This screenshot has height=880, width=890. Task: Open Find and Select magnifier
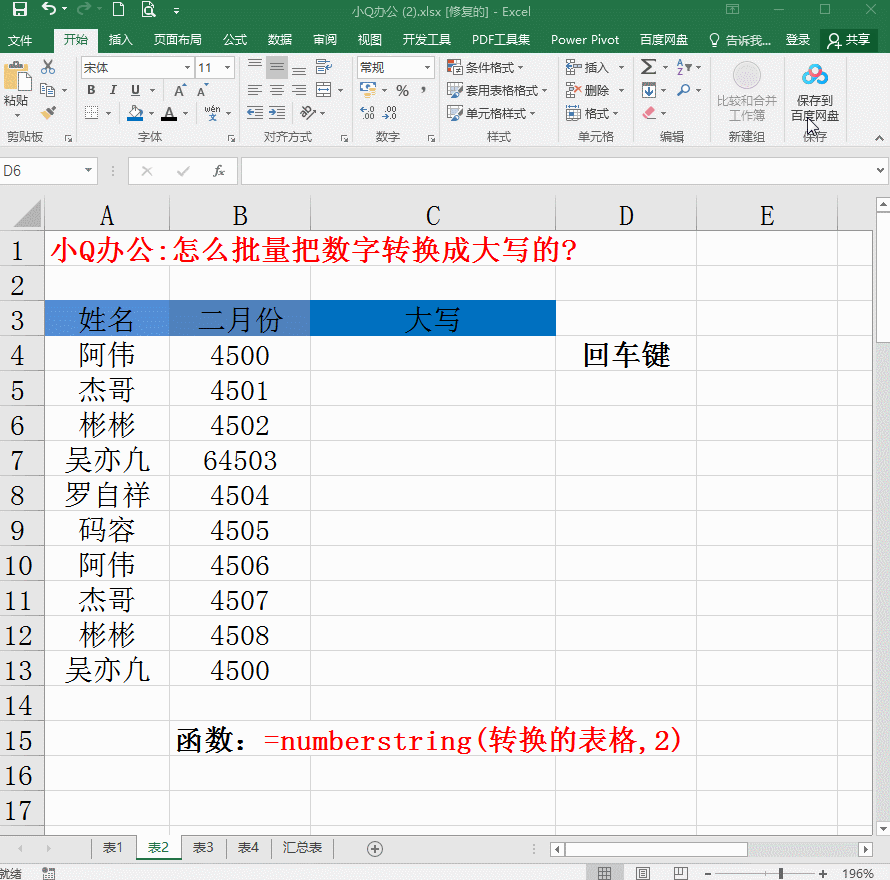(x=685, y=90)
